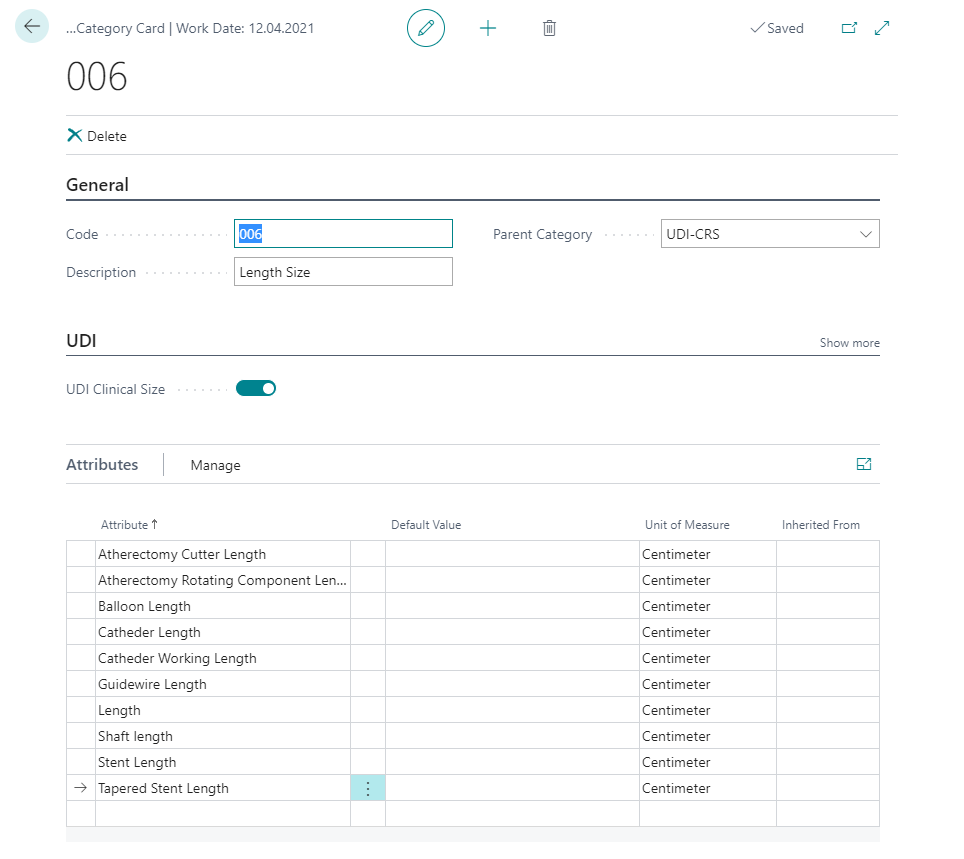Screen dimensions: 964x859
Task: Open card in new window icon
Action: pyautogui.click(x=849, y=28)
